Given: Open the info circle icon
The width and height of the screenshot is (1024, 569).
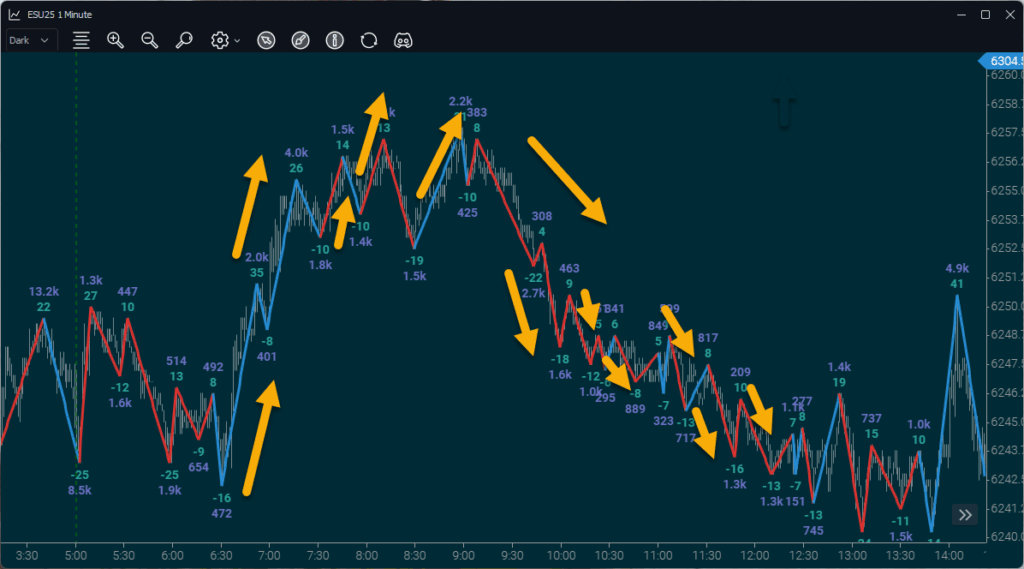Looking at the screenshot, I should coord(335,41).
